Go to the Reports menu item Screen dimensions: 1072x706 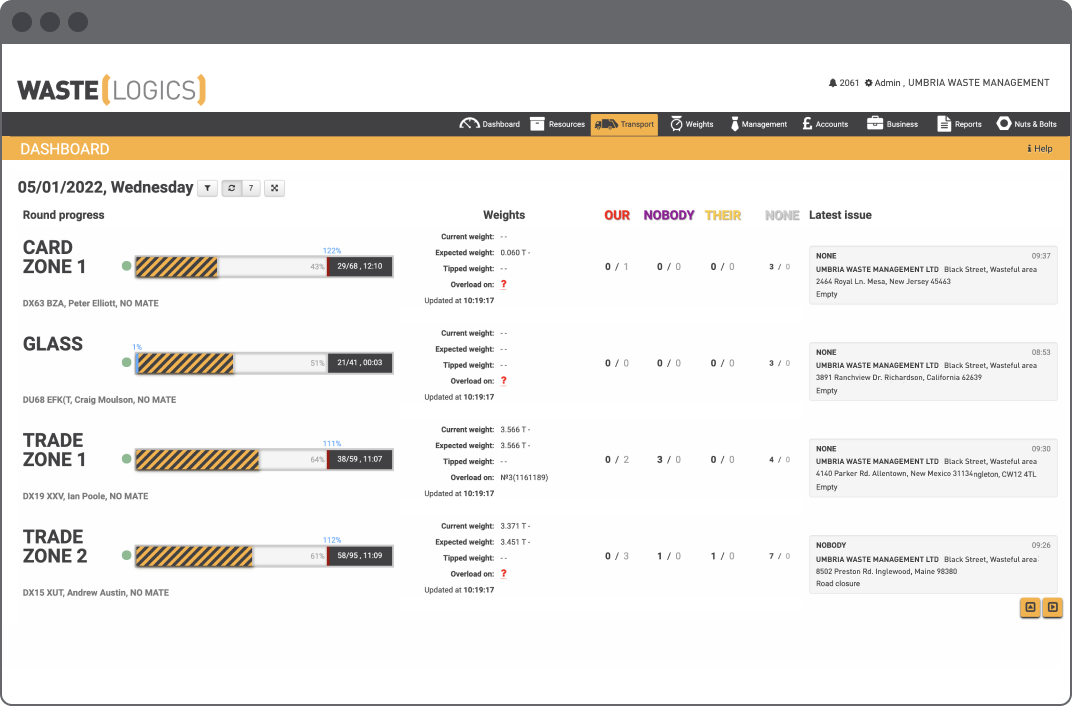[x=958, y=124]
